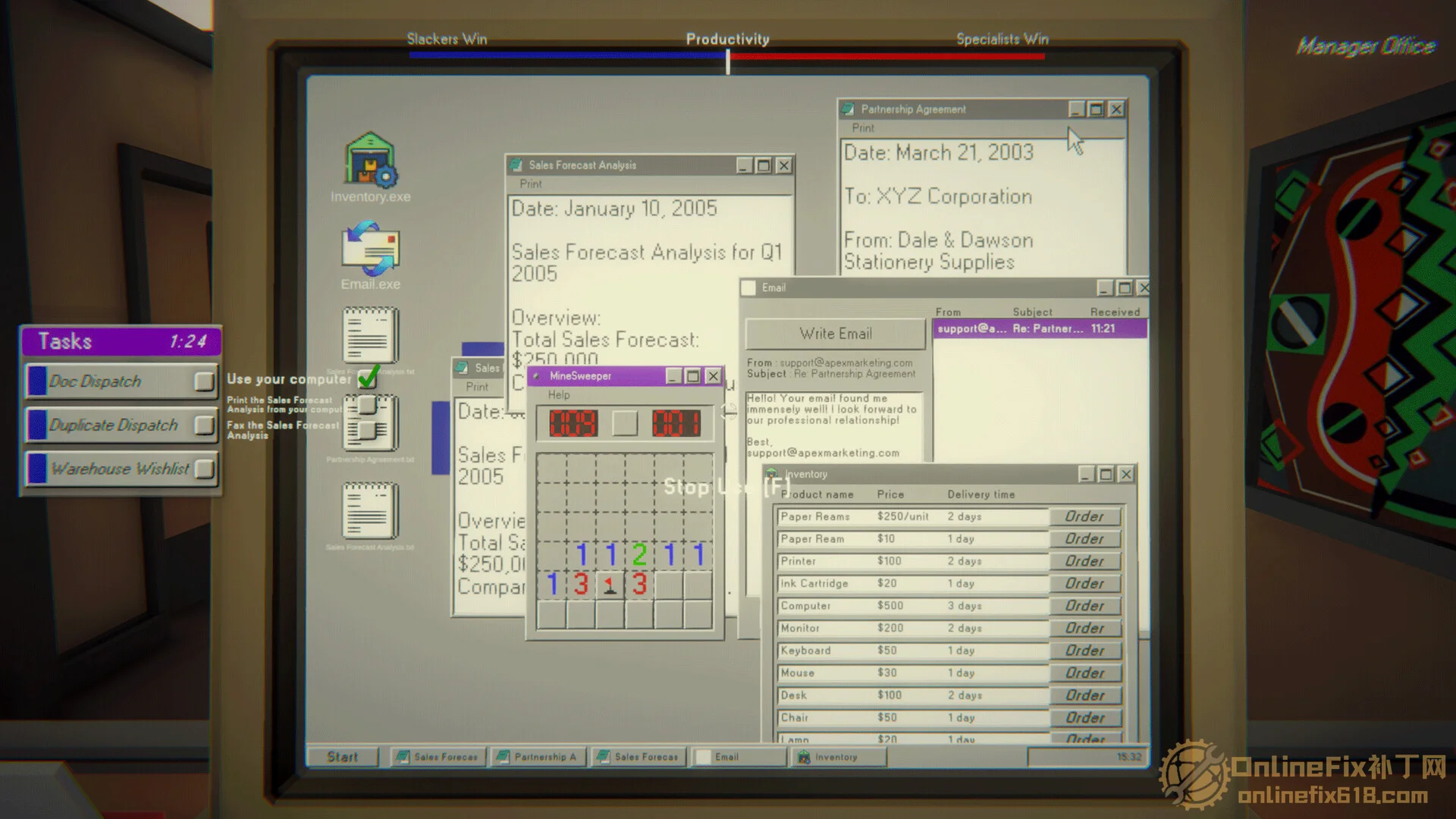Click Print in Sales Forecast Analysis window
Screen dimensions: 1456x819
coord(531,184)
